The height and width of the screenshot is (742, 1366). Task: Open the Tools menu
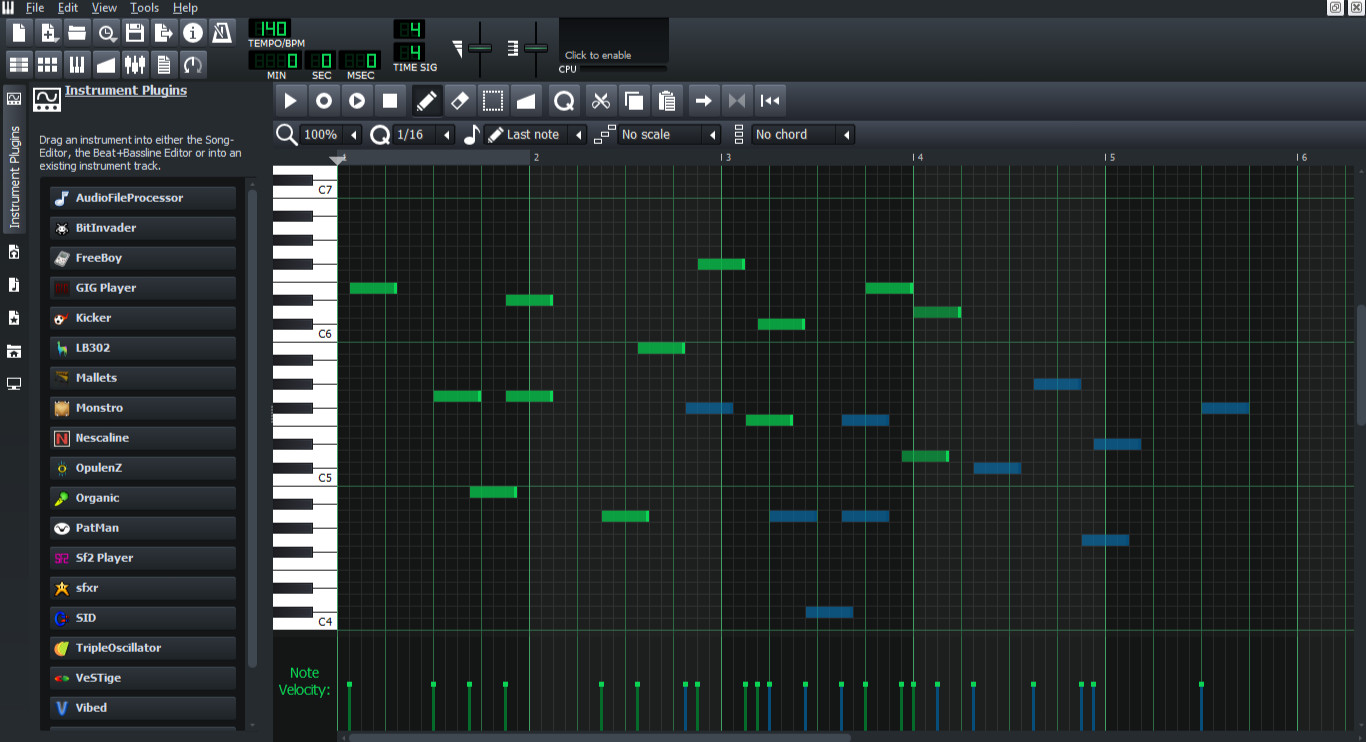144,8
